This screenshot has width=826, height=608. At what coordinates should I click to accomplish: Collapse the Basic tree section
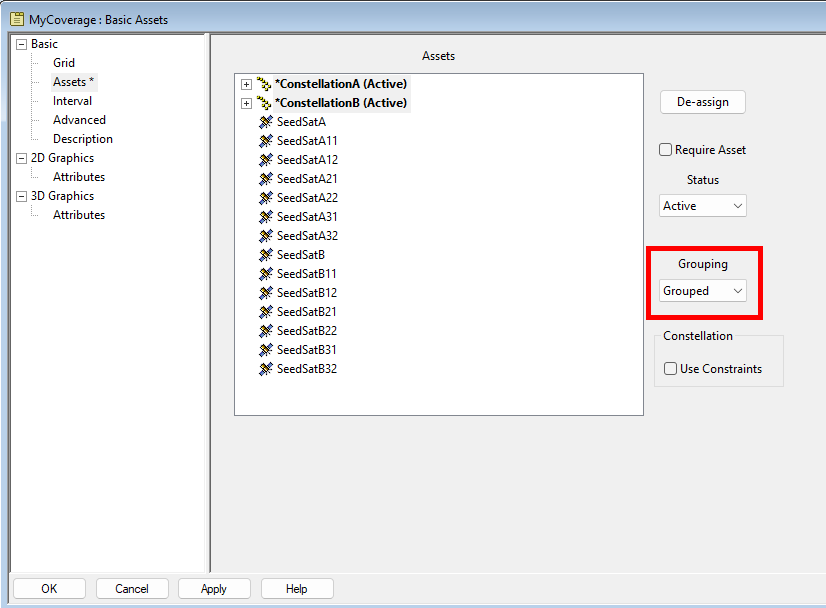click(x=21, y=44)
